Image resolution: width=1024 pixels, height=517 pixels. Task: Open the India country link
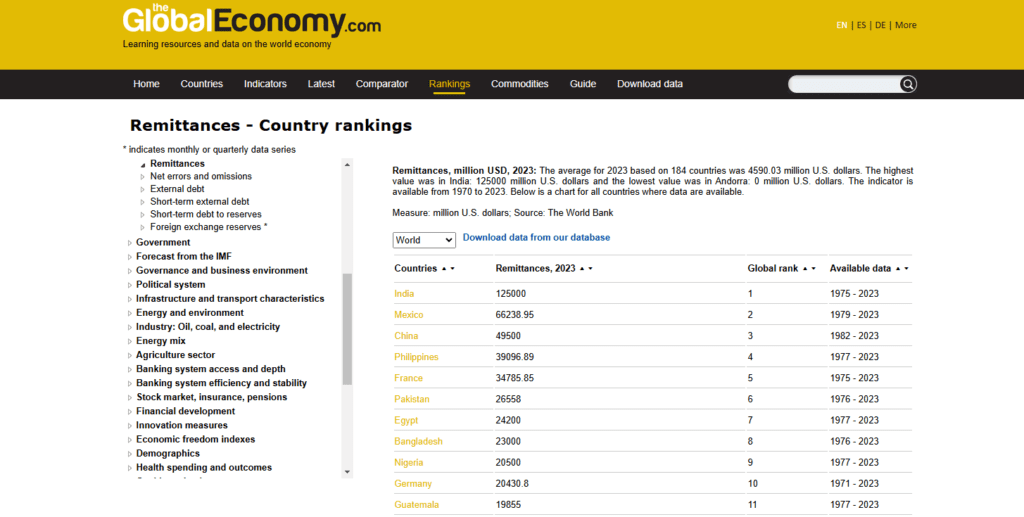tap(404, 294)
